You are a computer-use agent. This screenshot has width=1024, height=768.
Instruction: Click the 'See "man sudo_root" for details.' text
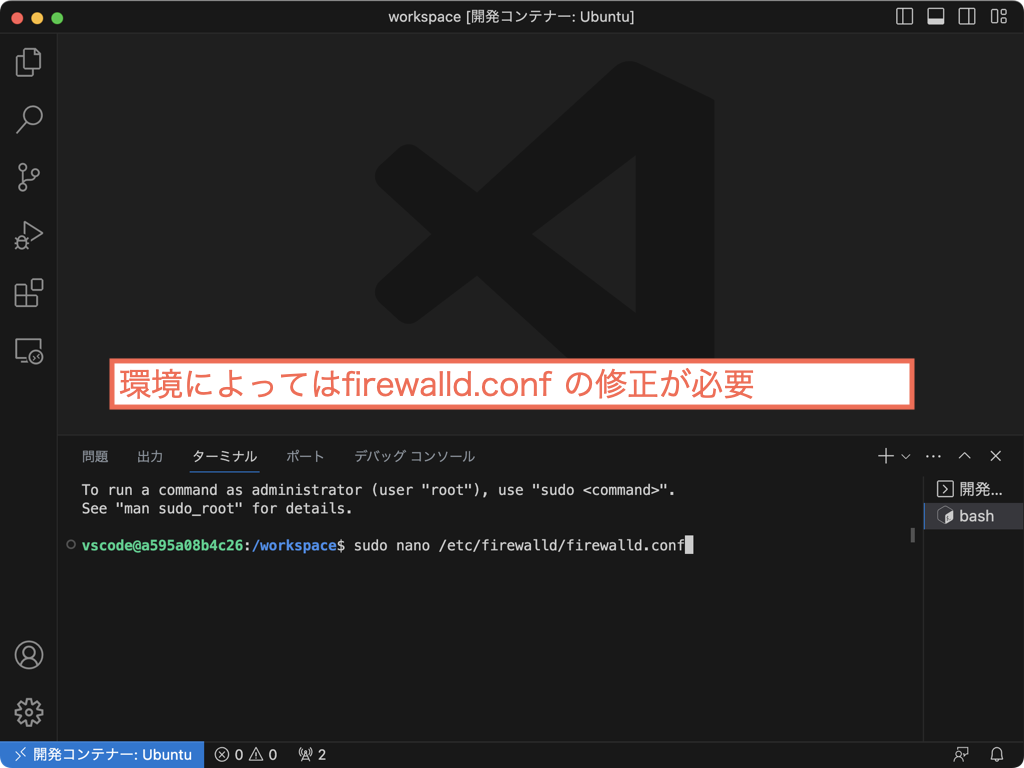point(217,508)
